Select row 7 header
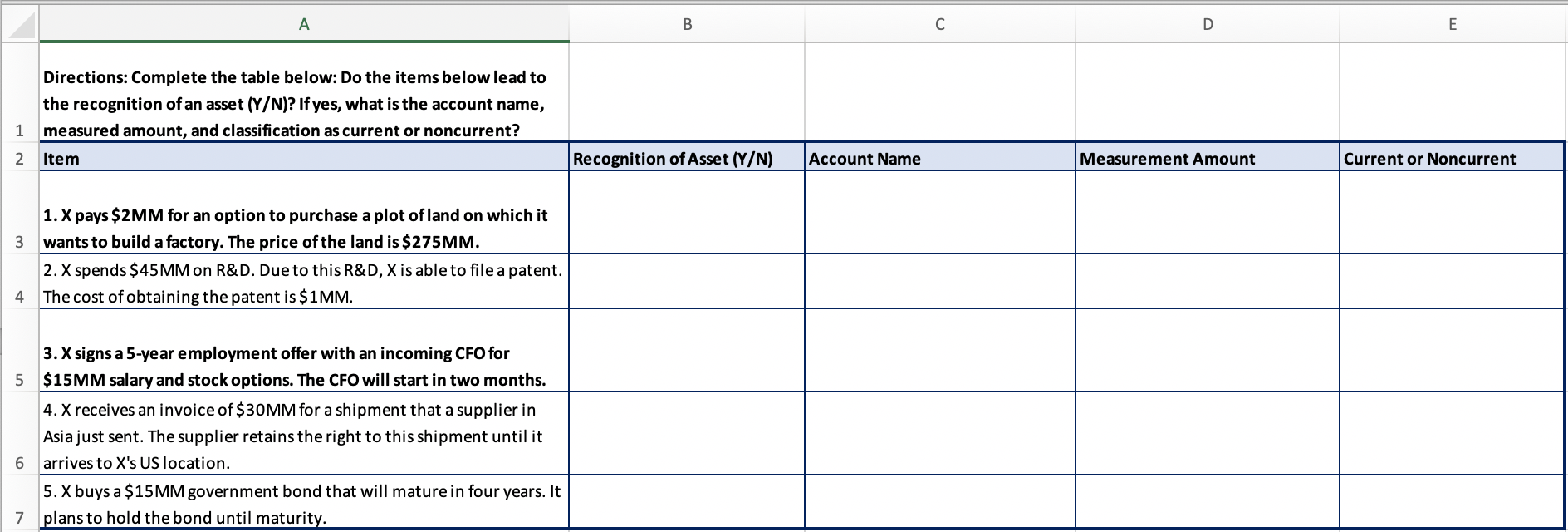 click(x=19, y=503)
